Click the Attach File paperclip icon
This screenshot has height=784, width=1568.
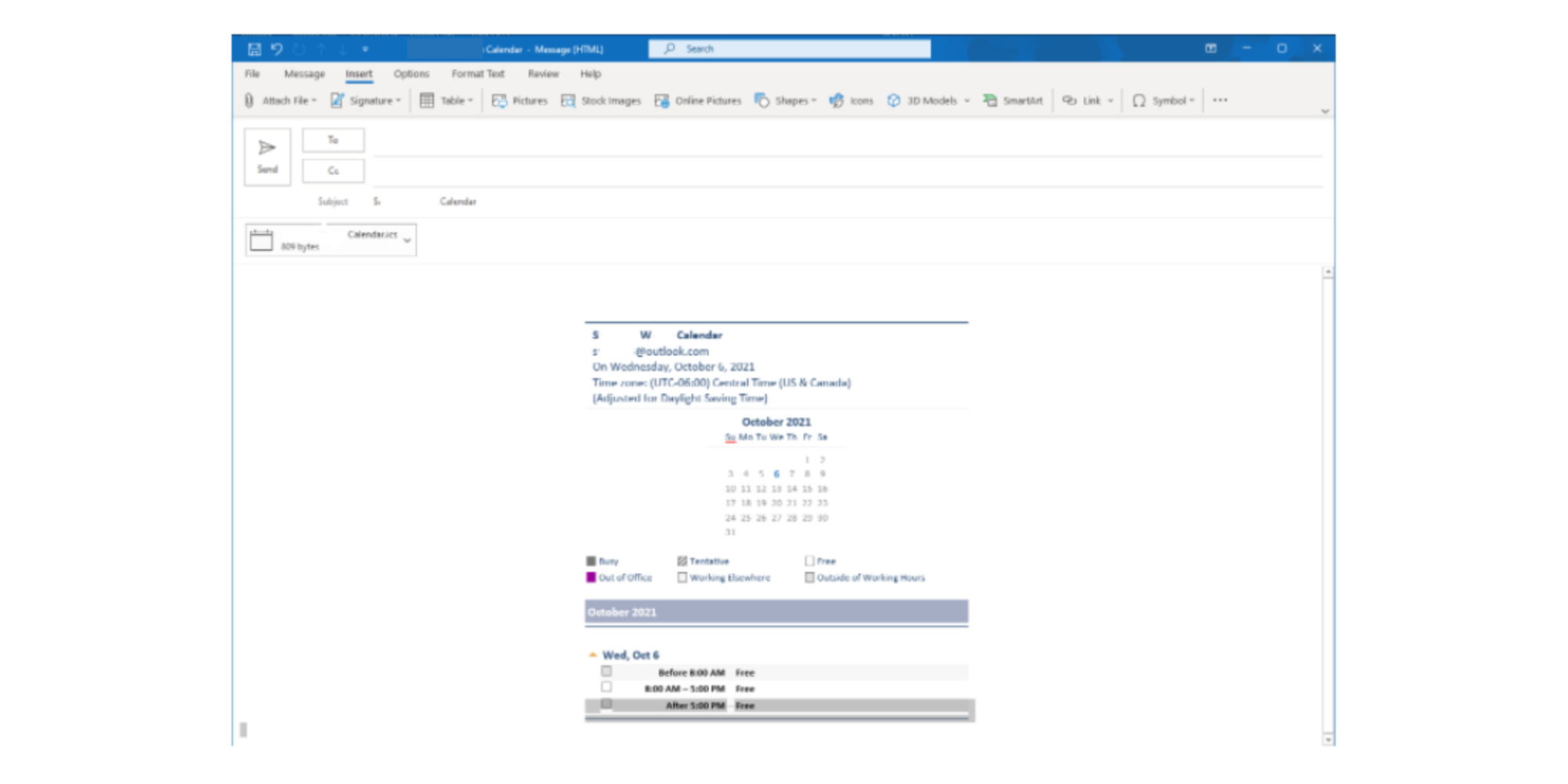coord(249,100)
